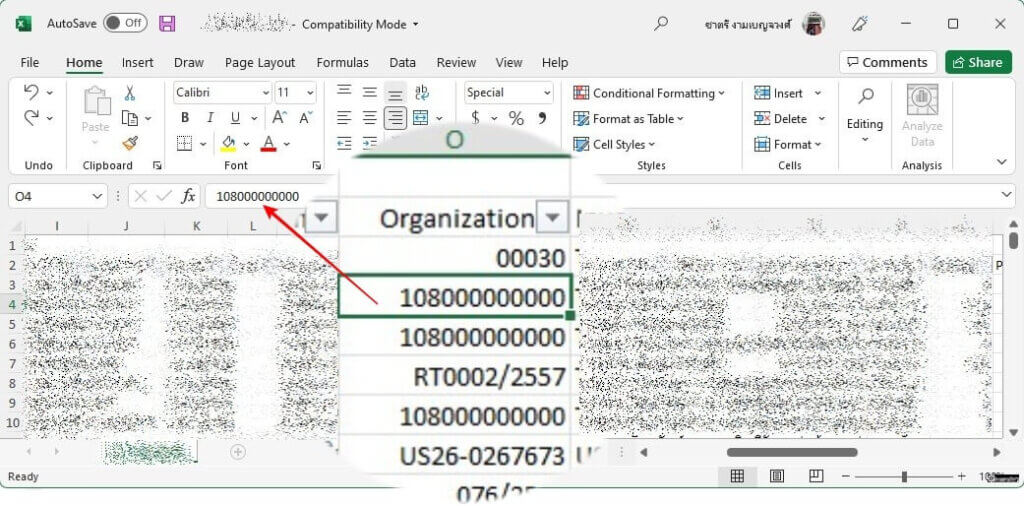Click the Wrap Text icon
This screenshot has height=506, width=1024.
click(x=421, y=93)
